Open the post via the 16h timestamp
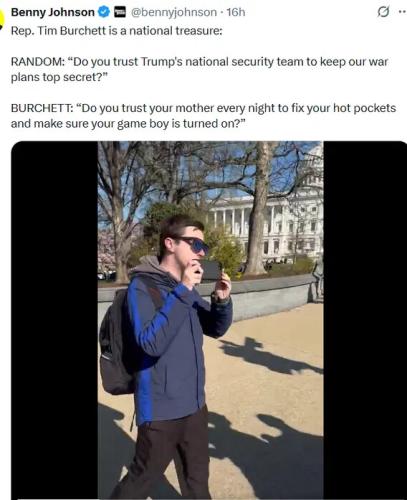The image size is (407, 500). (x=236, y=12)
